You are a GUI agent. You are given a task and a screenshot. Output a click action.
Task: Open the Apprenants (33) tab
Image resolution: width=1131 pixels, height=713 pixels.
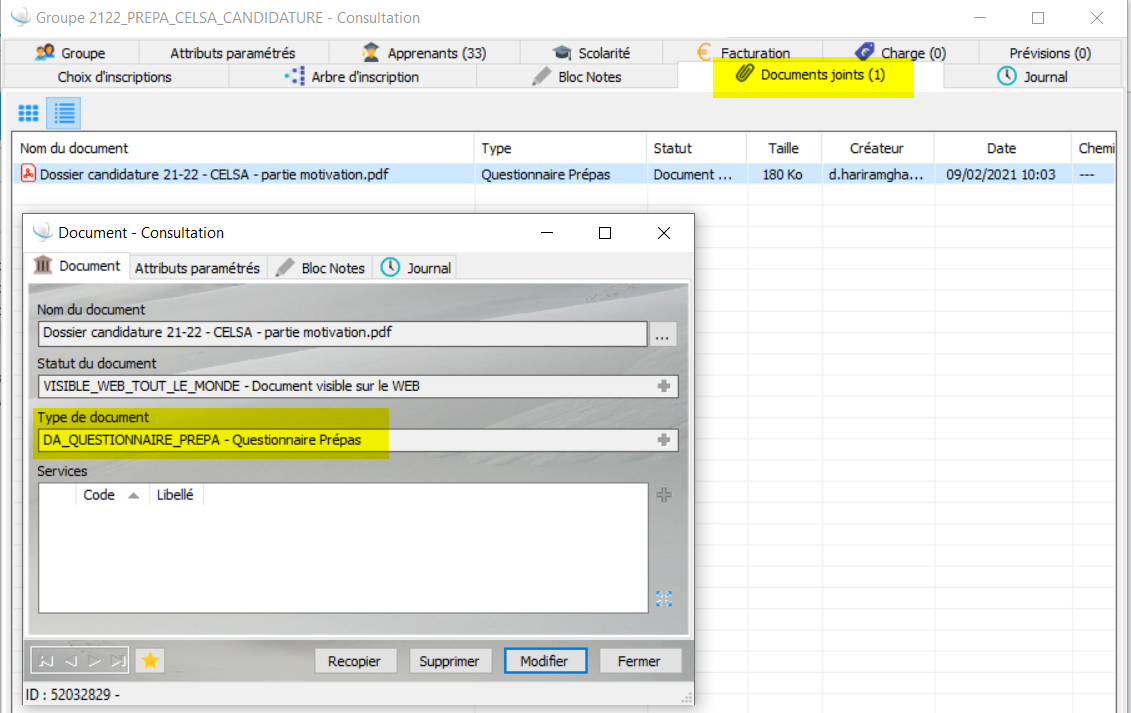coord(425,53)
